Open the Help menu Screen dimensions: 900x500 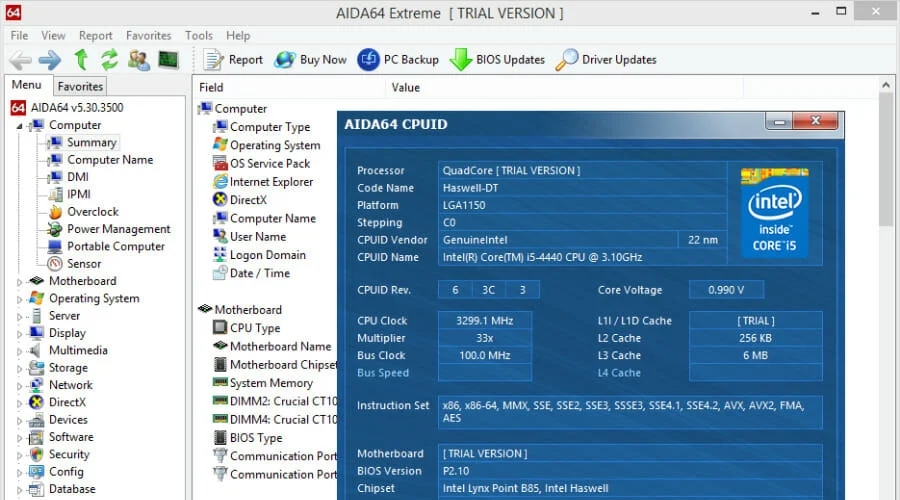pyautogui.click(x=238, y=36)
